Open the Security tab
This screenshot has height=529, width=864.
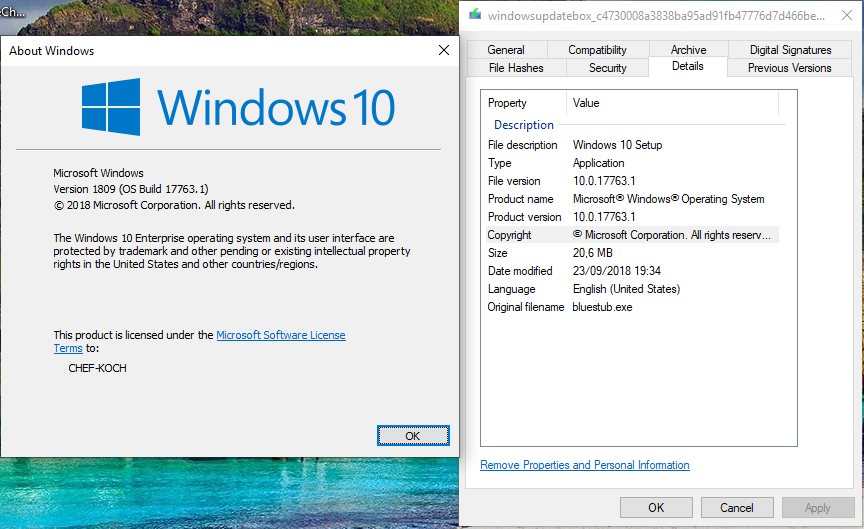(607, 68)
